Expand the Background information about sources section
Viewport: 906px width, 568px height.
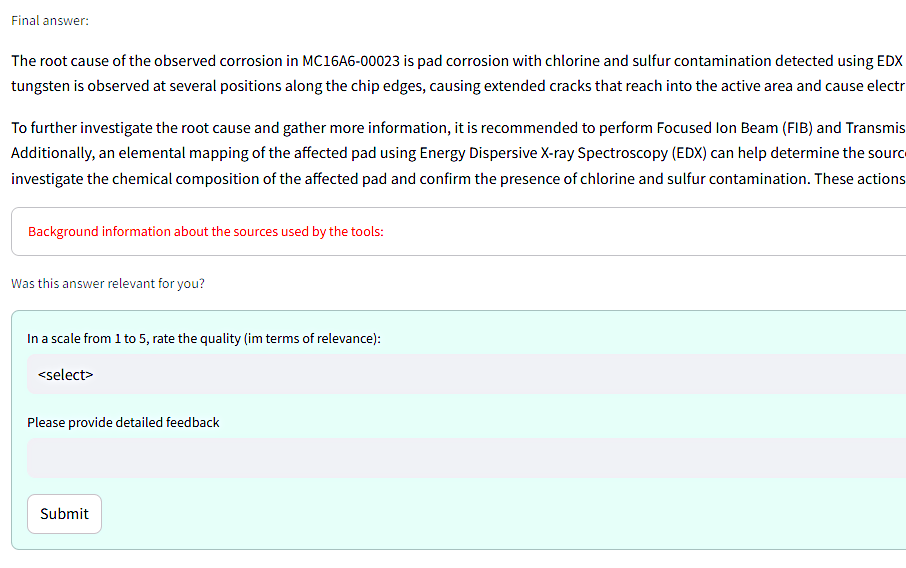[206, 232]
